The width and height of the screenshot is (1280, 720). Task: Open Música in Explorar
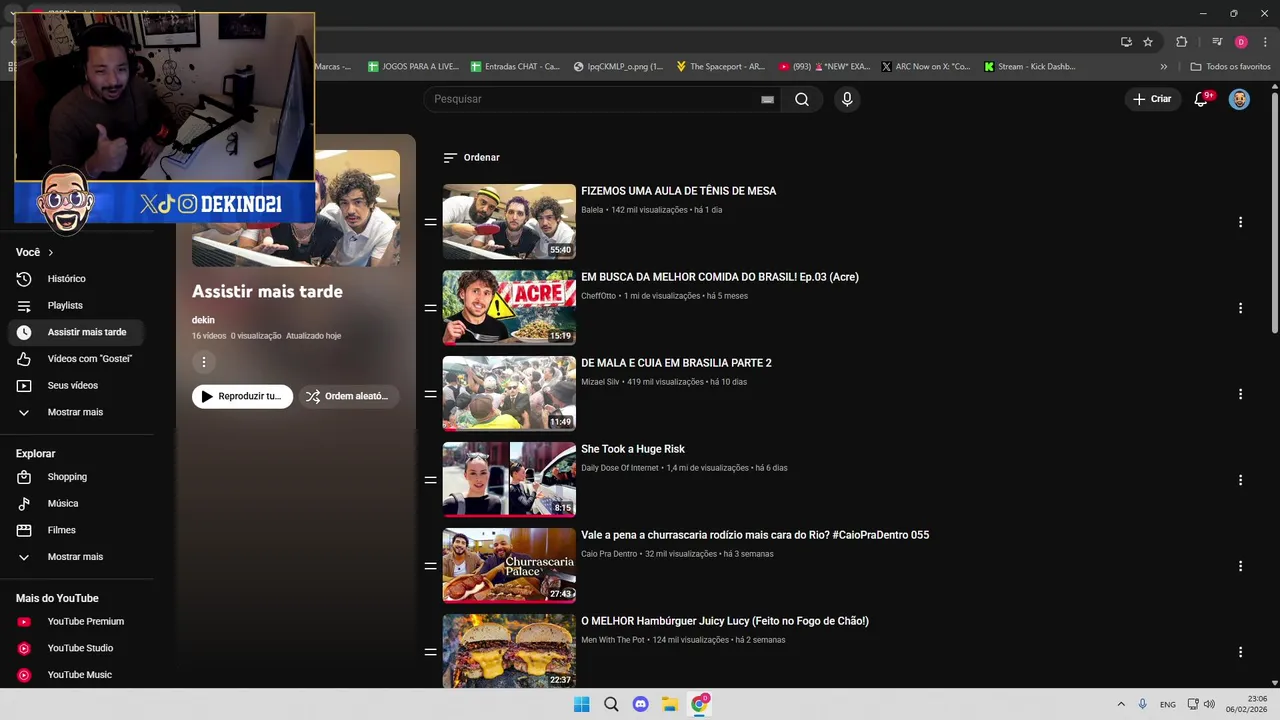(x=75, y=503)
